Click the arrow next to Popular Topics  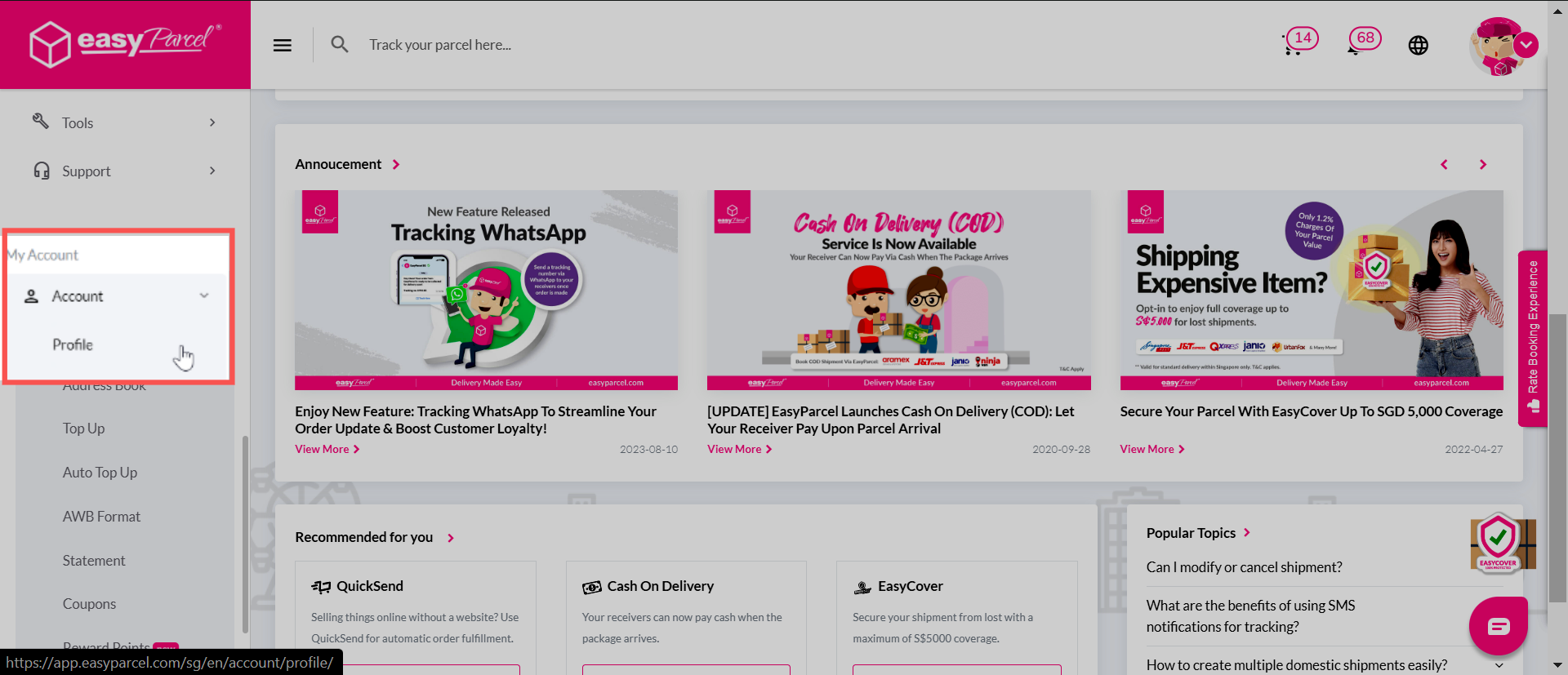pos(1247,533)
